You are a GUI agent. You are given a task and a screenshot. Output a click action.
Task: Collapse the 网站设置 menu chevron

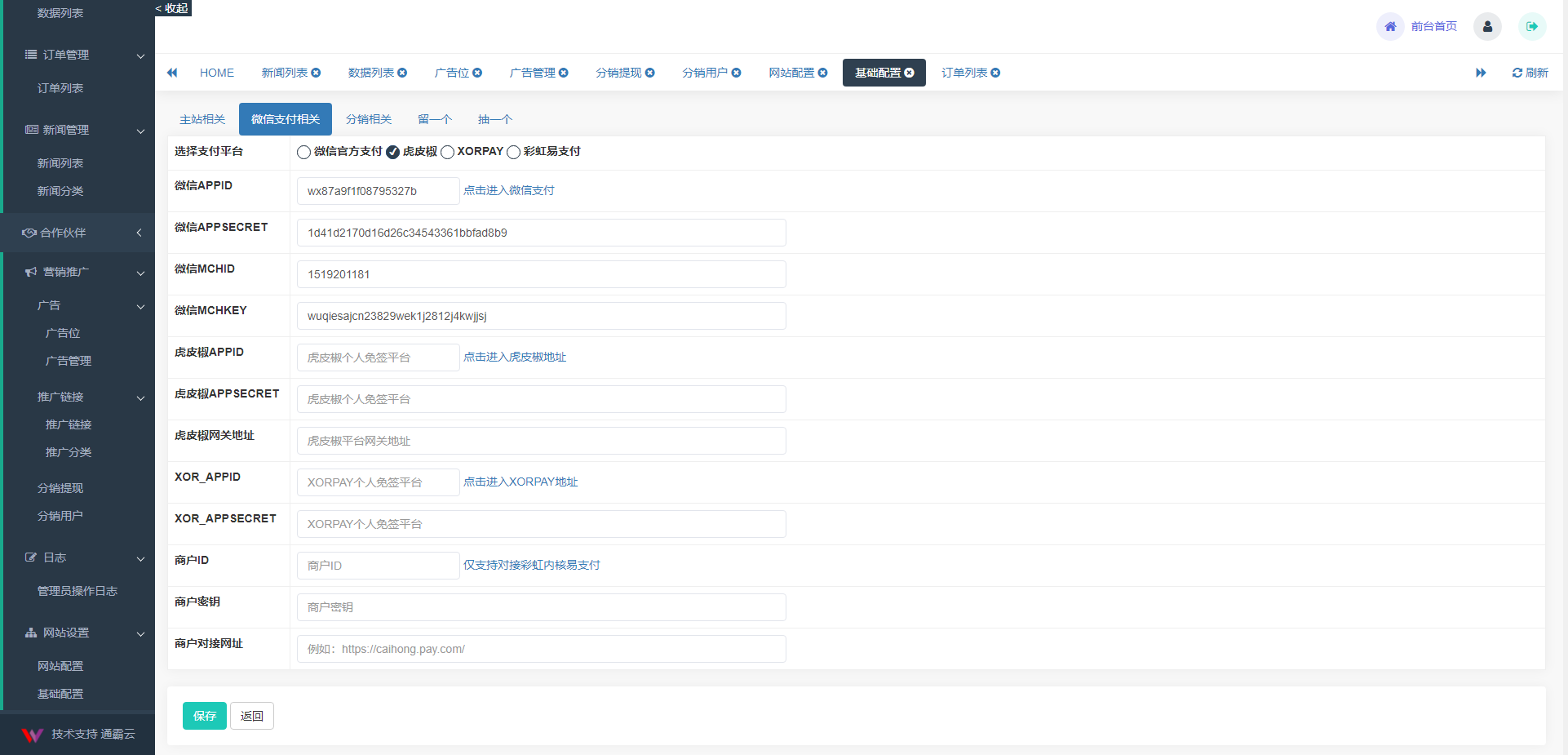coord(140,633)
